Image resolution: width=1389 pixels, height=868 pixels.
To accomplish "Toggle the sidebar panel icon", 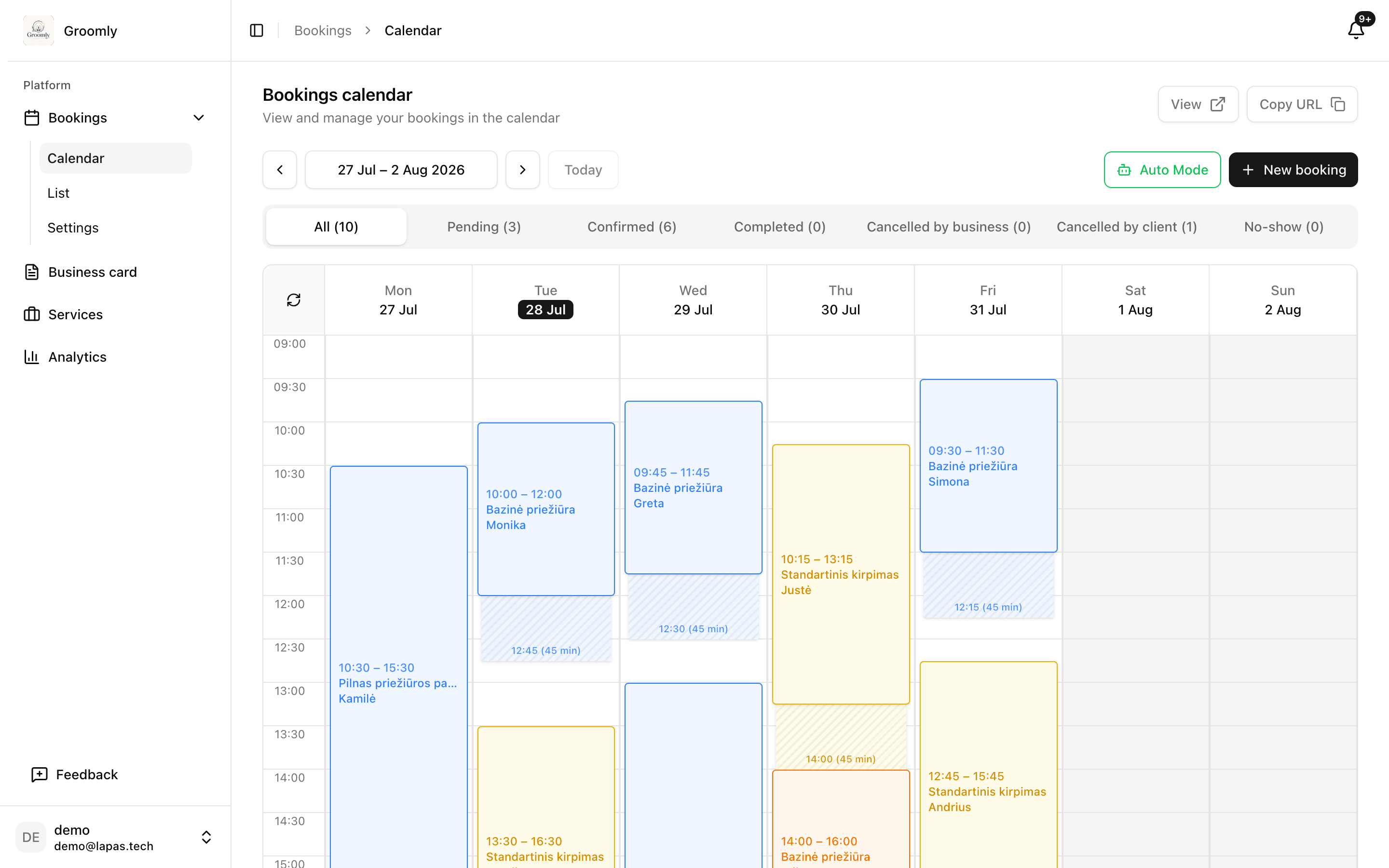I will pyautogui.click(x=257, y=30).
